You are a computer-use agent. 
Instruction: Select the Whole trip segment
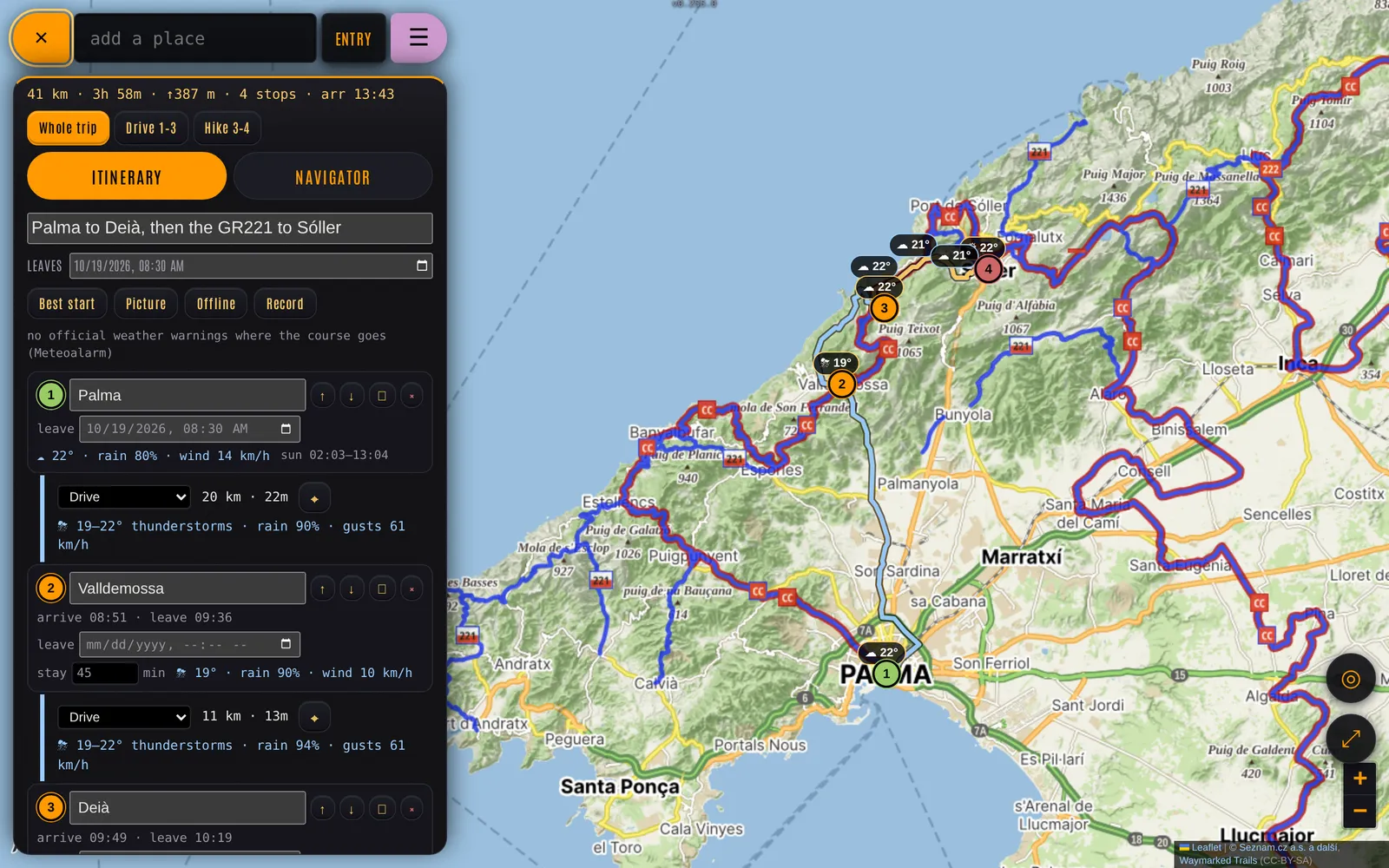click(x=68, y=128)
